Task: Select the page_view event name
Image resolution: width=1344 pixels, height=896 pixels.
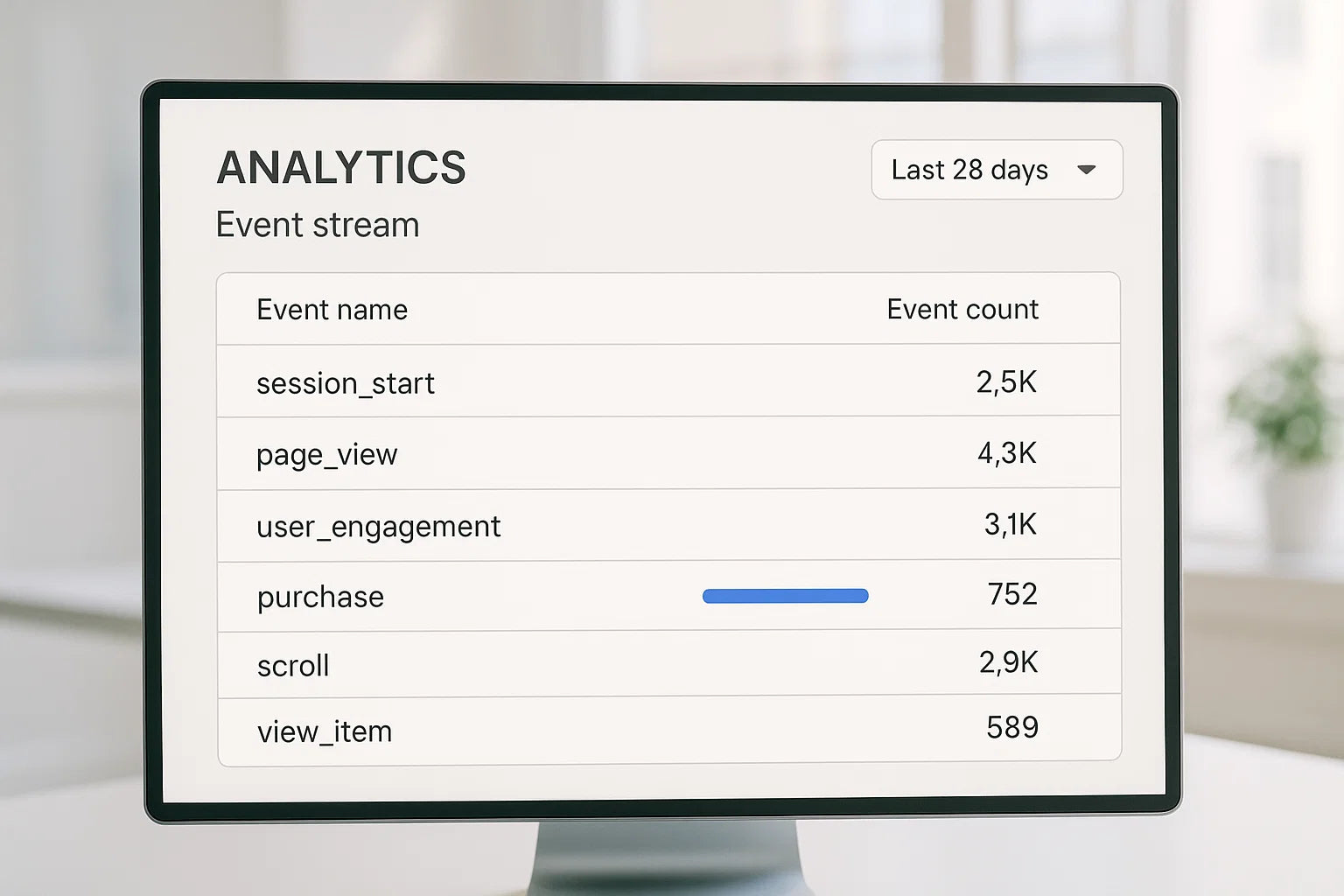Action: 326,455
